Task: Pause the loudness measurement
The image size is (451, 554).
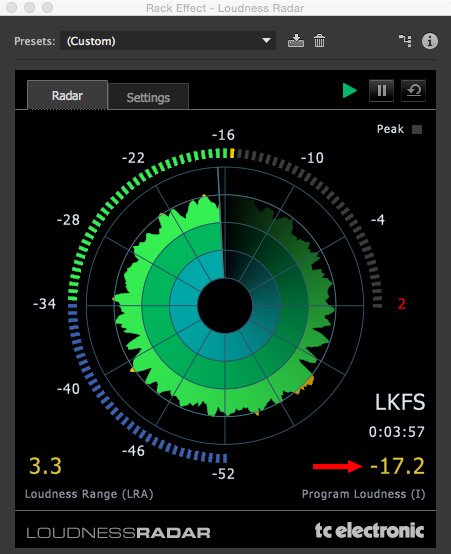Action: coord(381,91)
